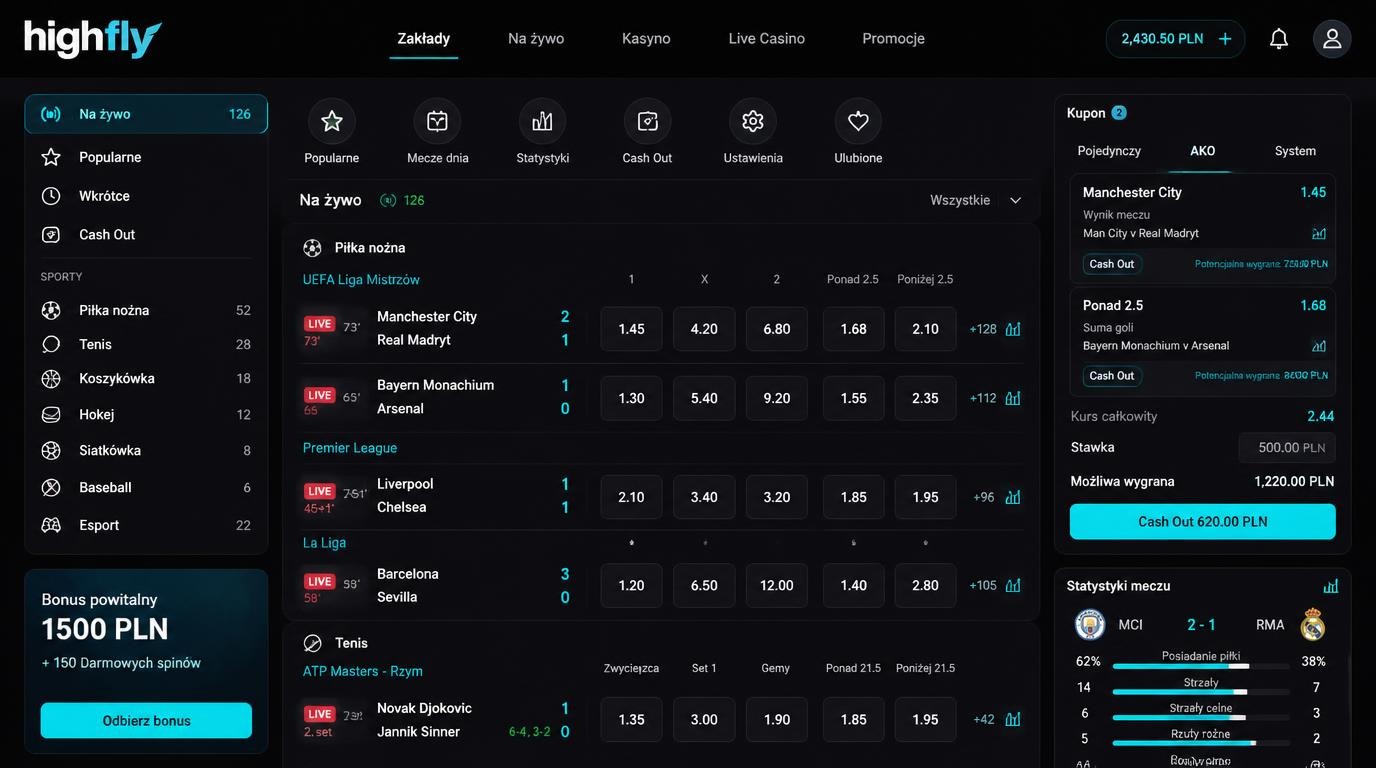1376x768 pixels.
Task: Click the plus icon to deposit funds
Action: point(1224,39)
